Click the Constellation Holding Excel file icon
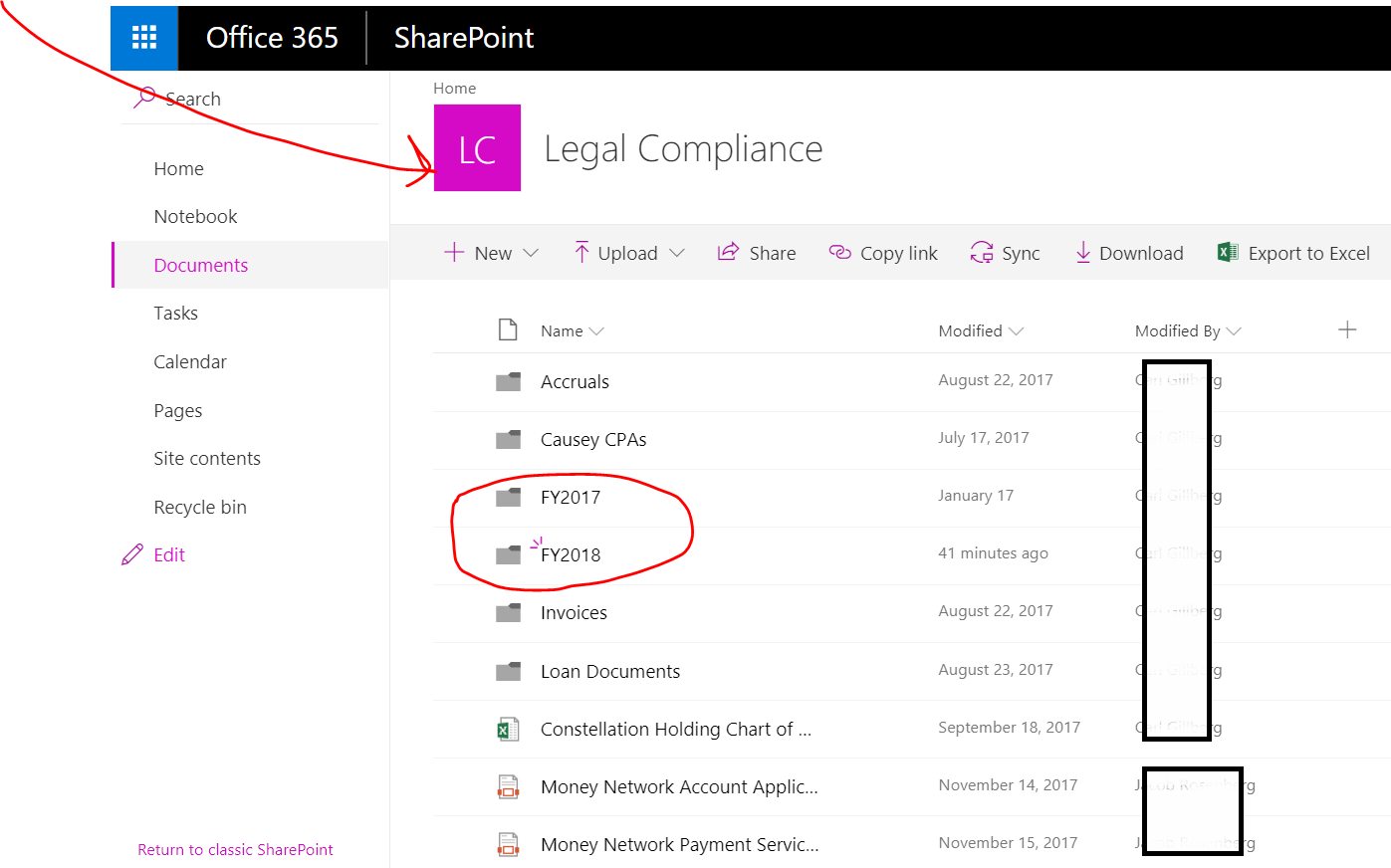The width and height of the screenshot is (1391, 868). (x=508, y=730)
